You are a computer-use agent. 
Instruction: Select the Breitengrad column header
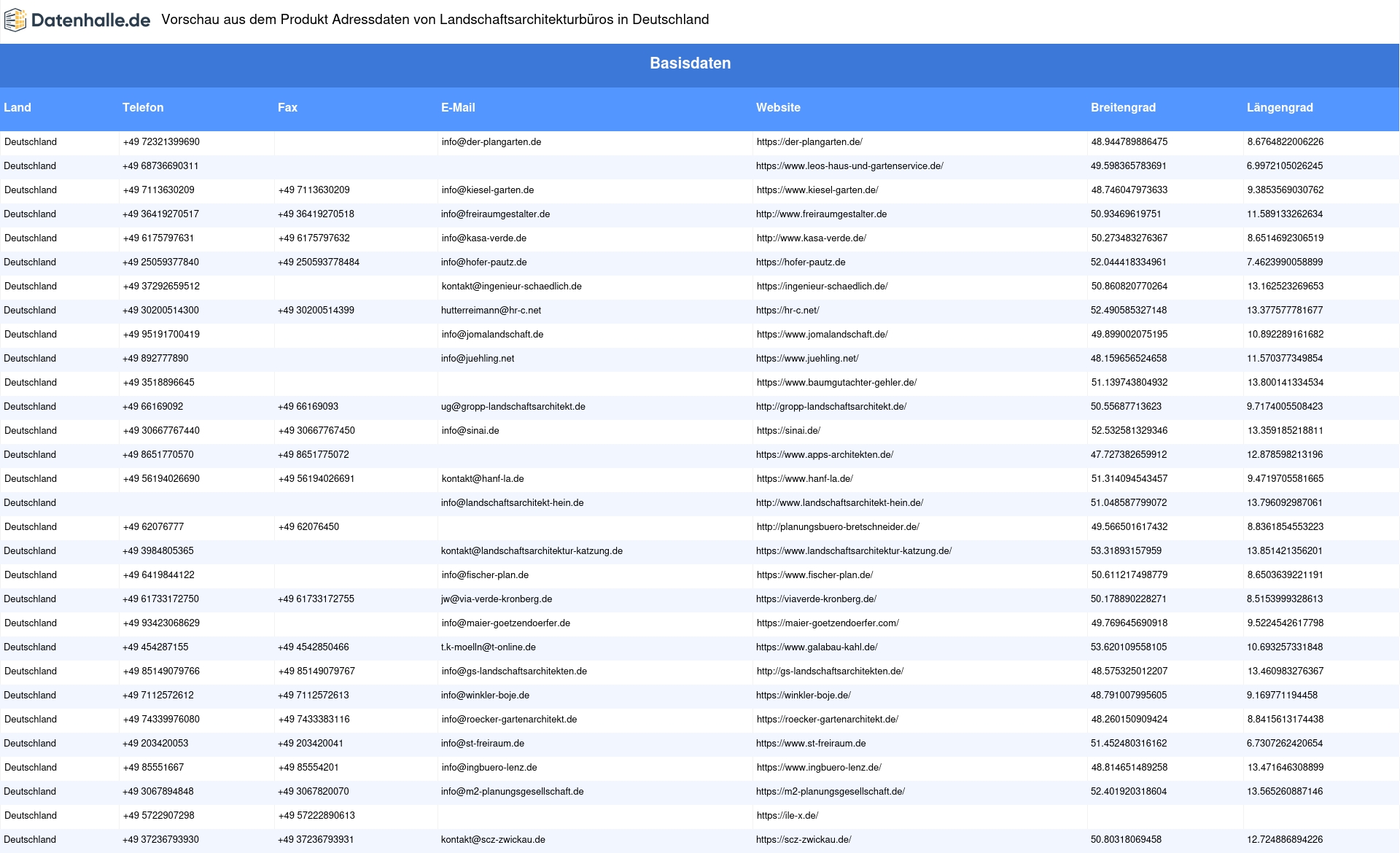coord(1123,107)
